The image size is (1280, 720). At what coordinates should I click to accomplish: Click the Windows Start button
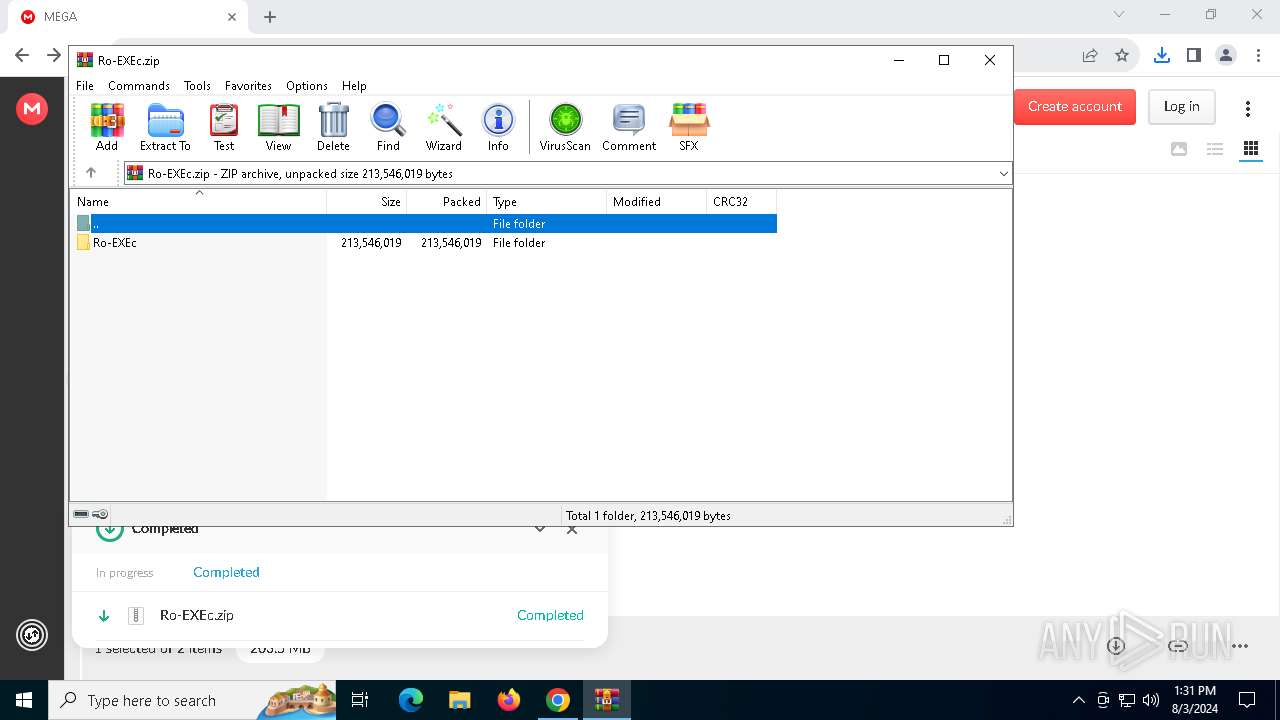(x=24, y=700)
